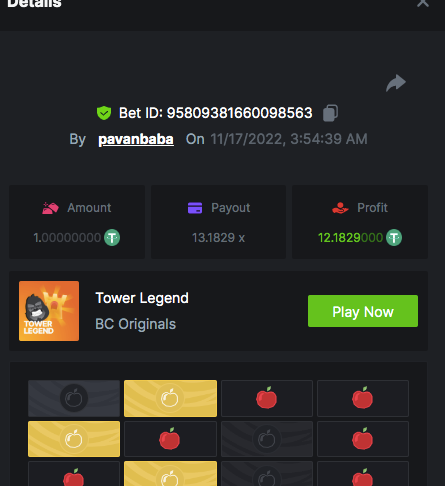This screenshot has height=486, width=445.
Task: Click the Tether coin icon beside Amount
Action: tap(112, 238)
